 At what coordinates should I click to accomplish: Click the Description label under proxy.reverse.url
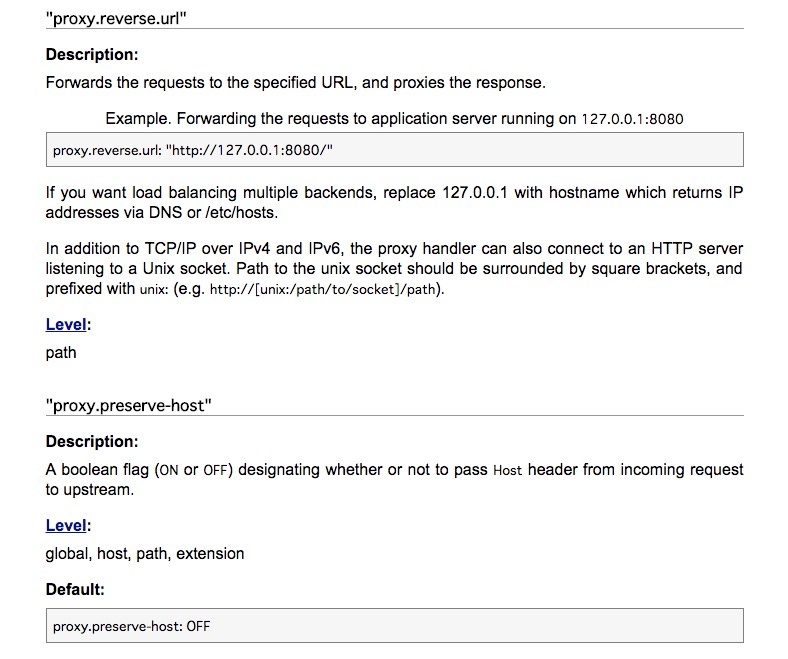[x=92, y=54]
